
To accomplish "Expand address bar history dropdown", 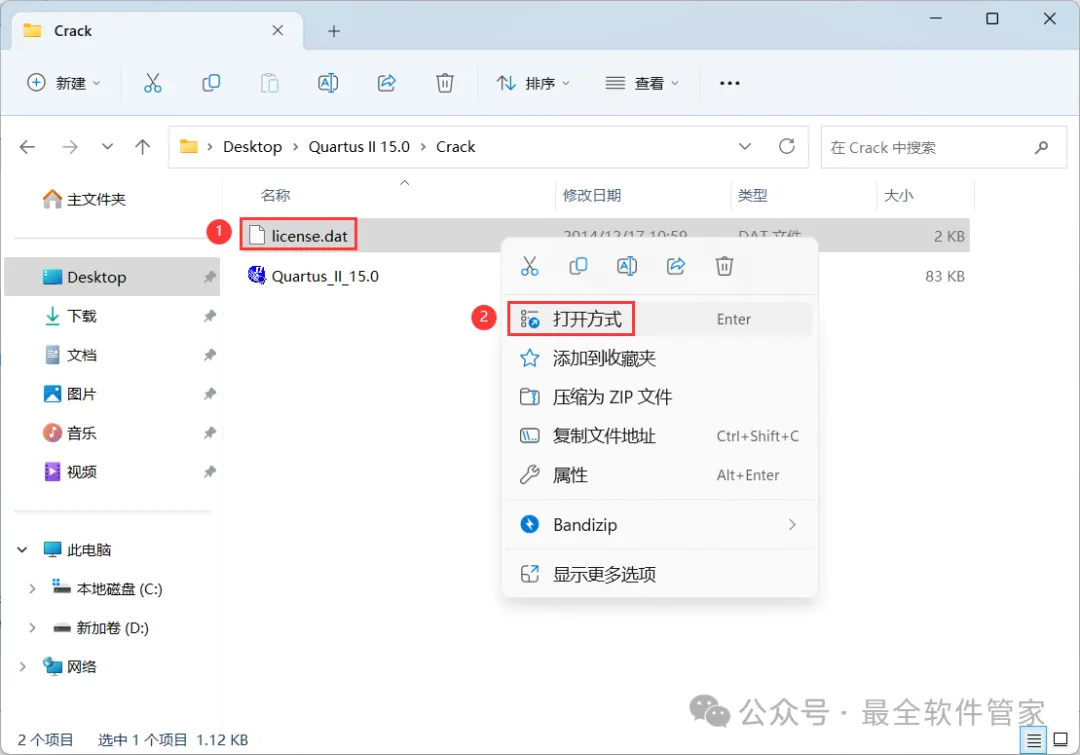I will [x=745, y=147].
